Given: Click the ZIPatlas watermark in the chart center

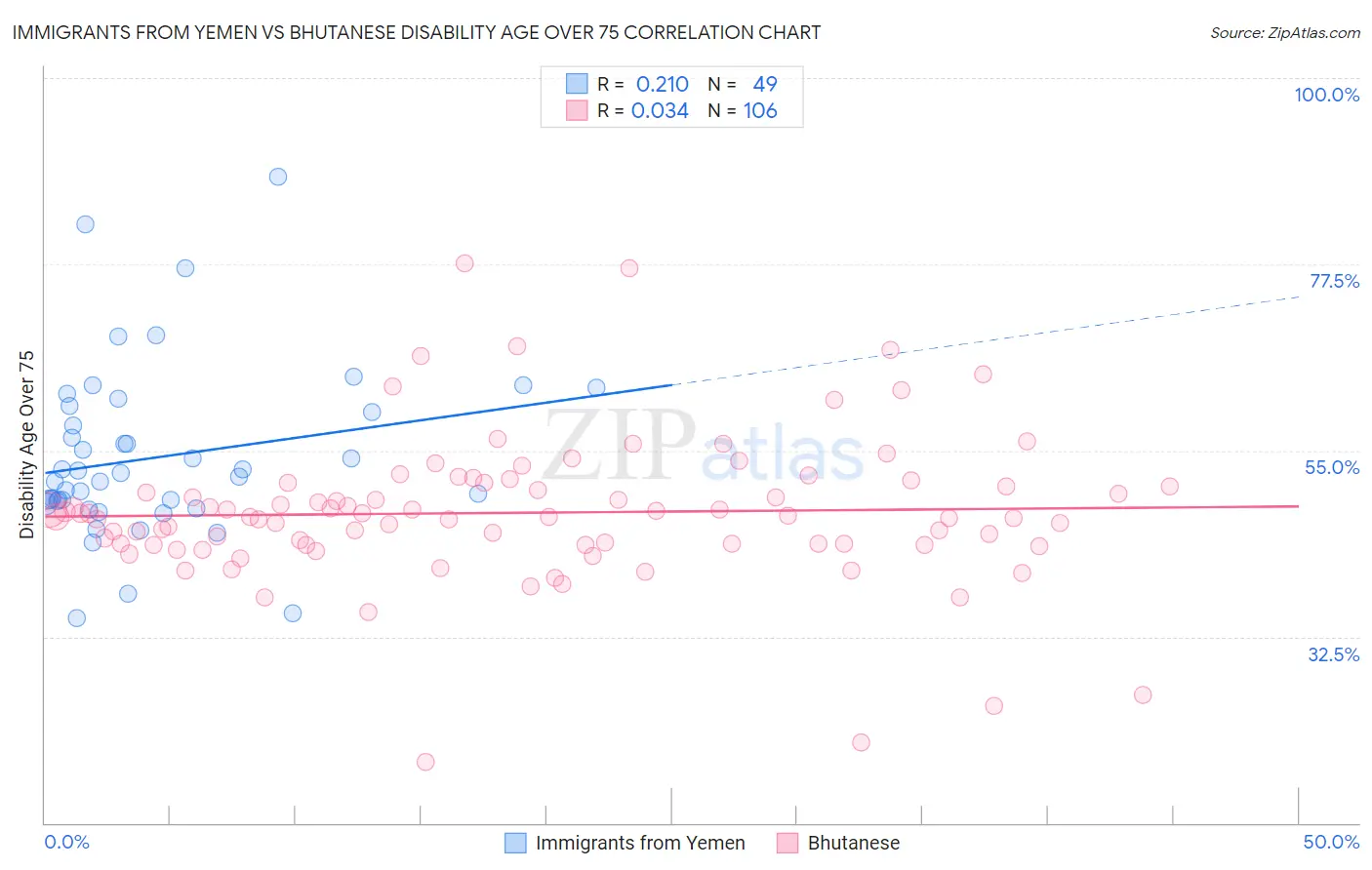Looking at the screenshot, I should tap(704, 447).
